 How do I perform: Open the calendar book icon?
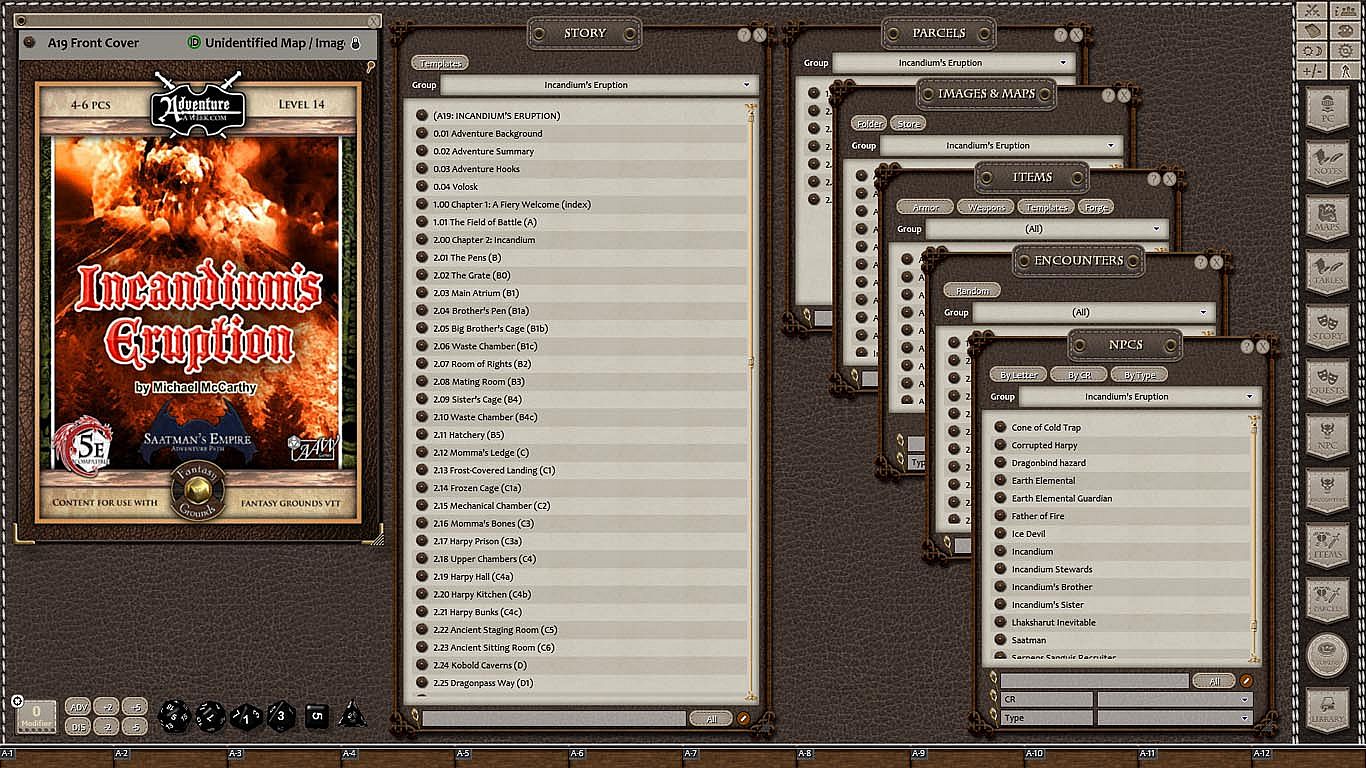pos(1311,30)
